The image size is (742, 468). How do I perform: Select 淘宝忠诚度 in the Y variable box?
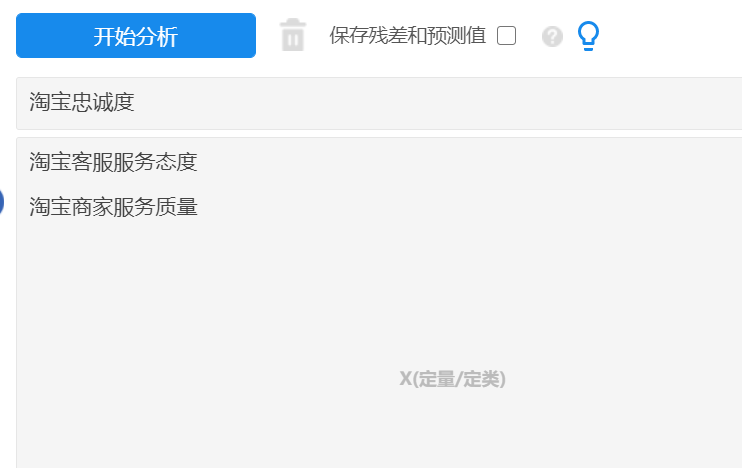(x=82, y=102)
